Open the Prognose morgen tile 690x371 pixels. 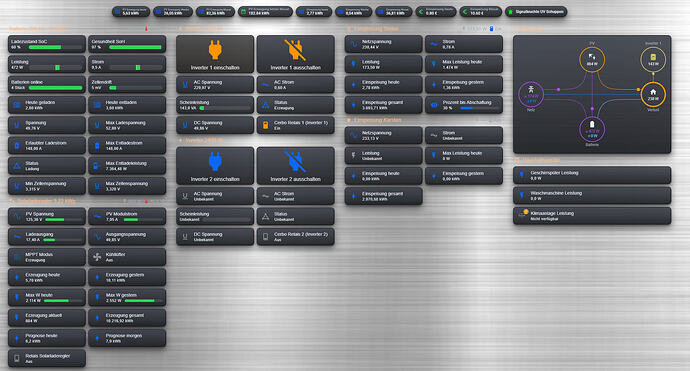click(x=127, y=338)
